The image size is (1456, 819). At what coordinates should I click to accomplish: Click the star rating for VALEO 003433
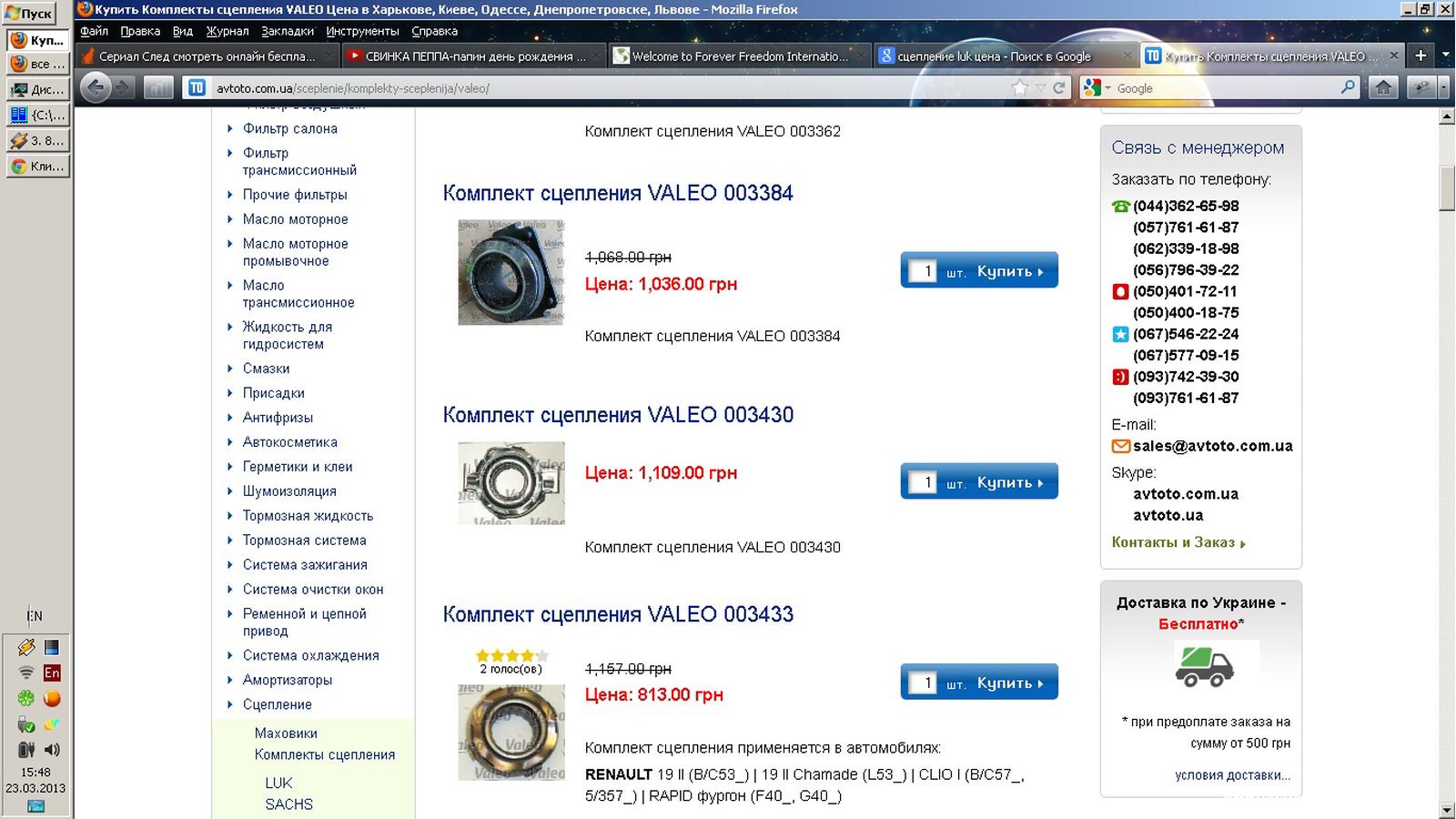[511, 655]
